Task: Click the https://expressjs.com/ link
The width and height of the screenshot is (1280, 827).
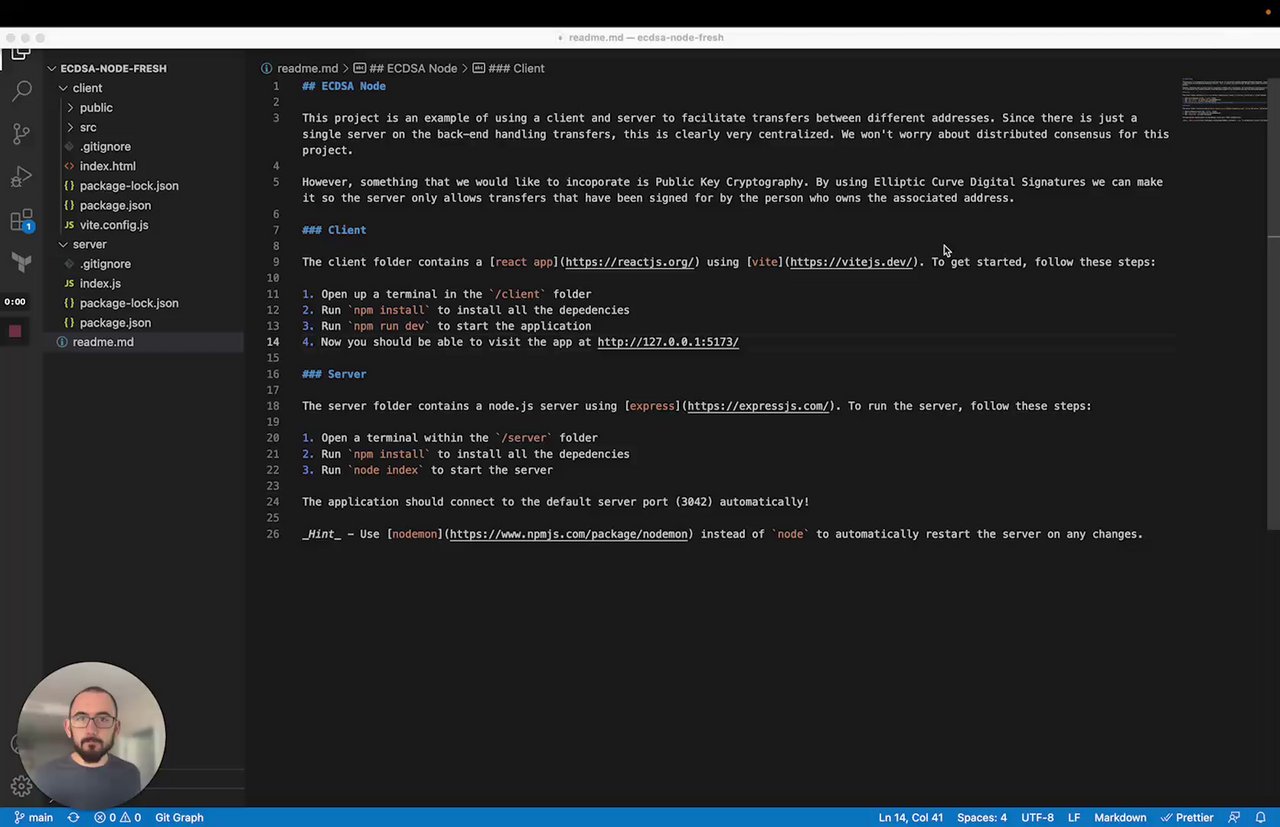Action: click(758, 406)
